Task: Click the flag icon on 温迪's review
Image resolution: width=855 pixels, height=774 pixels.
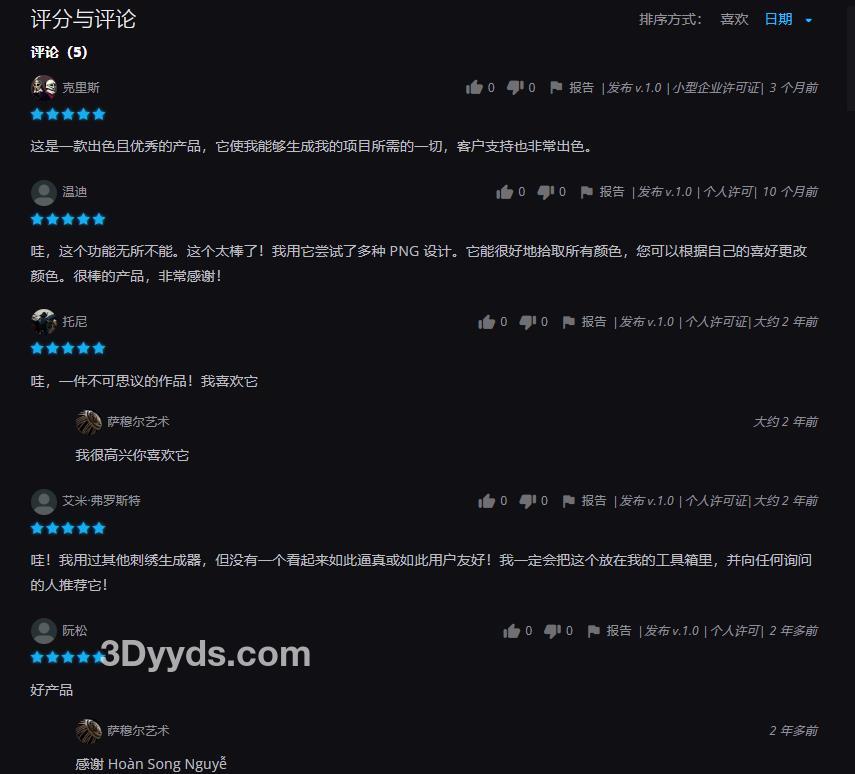Action: pos(587,192)
